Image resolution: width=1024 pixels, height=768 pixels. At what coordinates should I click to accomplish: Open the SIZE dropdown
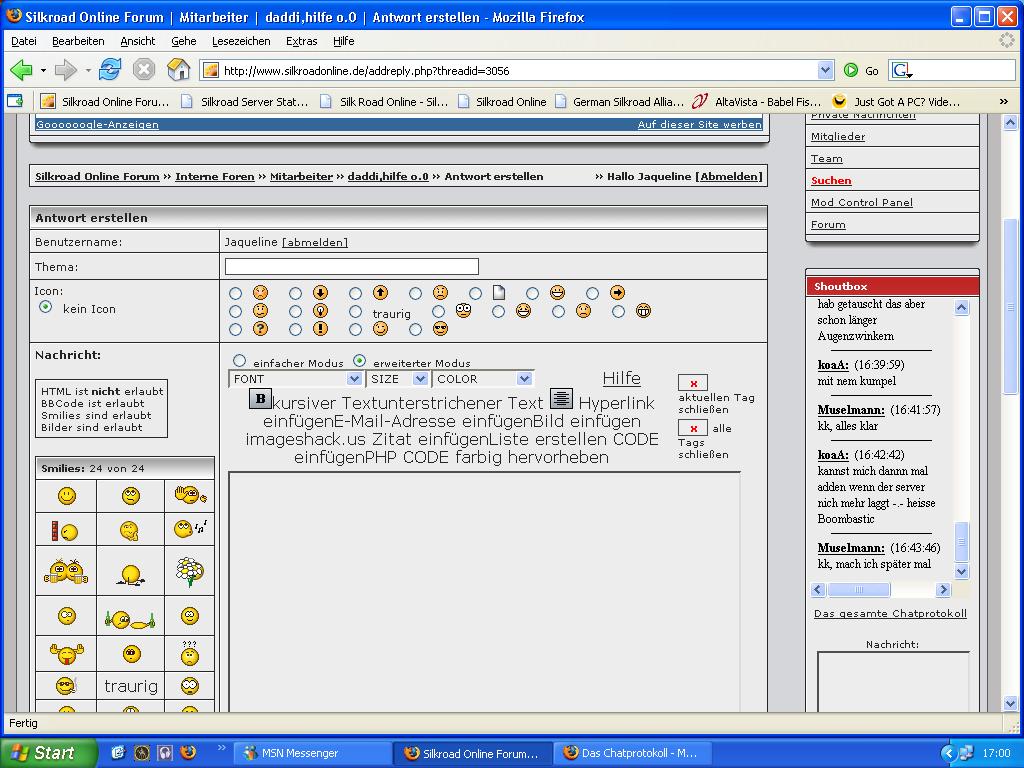[x=398, y=379]
